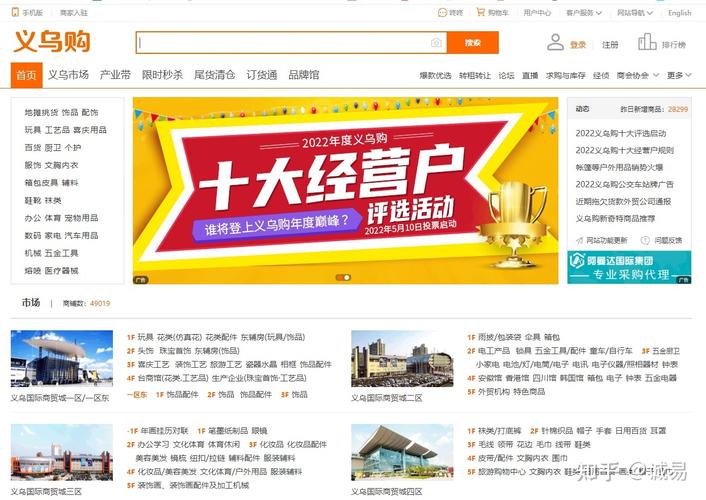
Task: Open 商家入驻 in top bar
Action: click(74, 13)
